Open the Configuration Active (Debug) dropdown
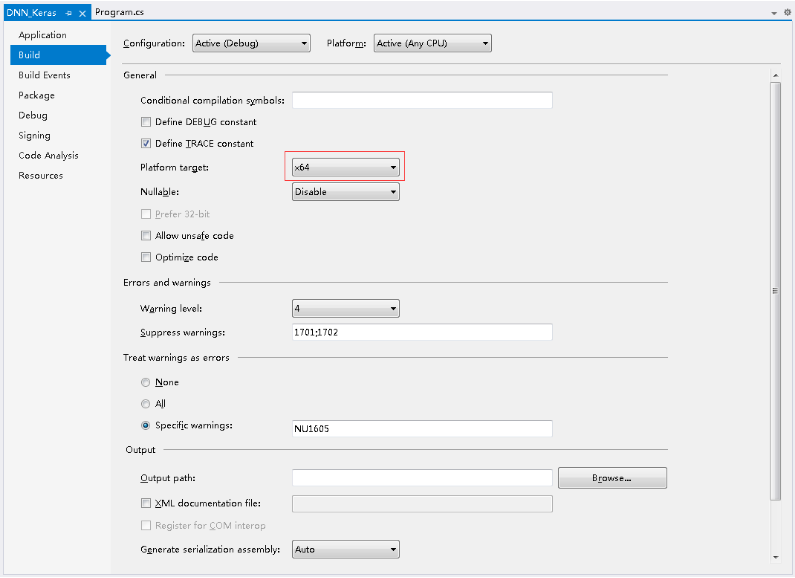The height and width of the screenshot is (578, 795). coord(251,44)
